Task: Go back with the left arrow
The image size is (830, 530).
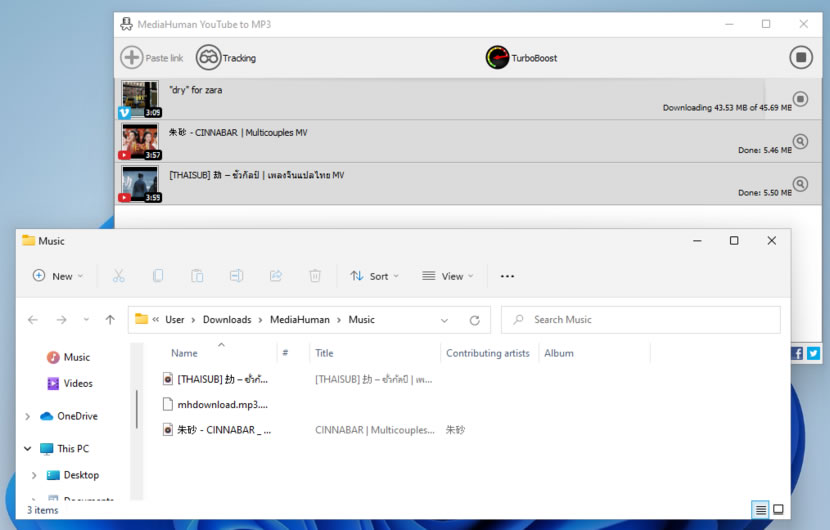Action: pyautogui.click(x=33, y=320)
